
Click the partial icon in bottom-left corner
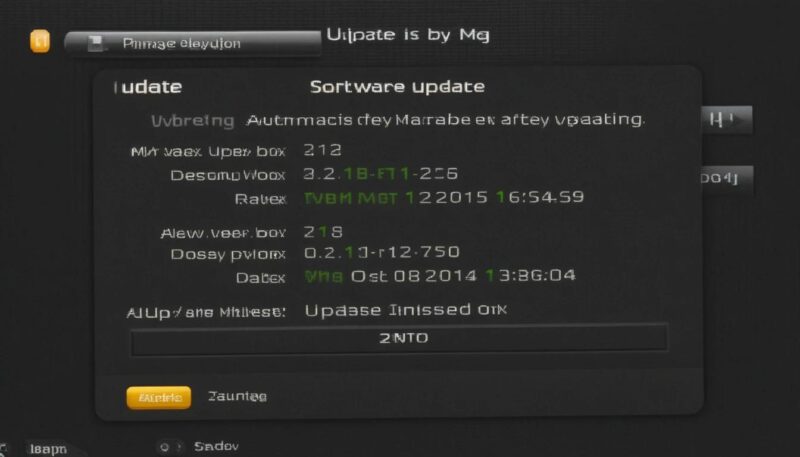pos(3,450)
